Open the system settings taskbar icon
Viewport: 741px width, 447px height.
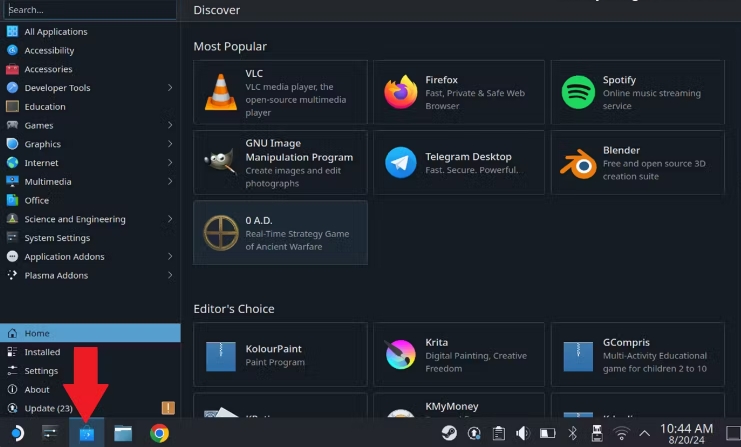click(50, 433)
